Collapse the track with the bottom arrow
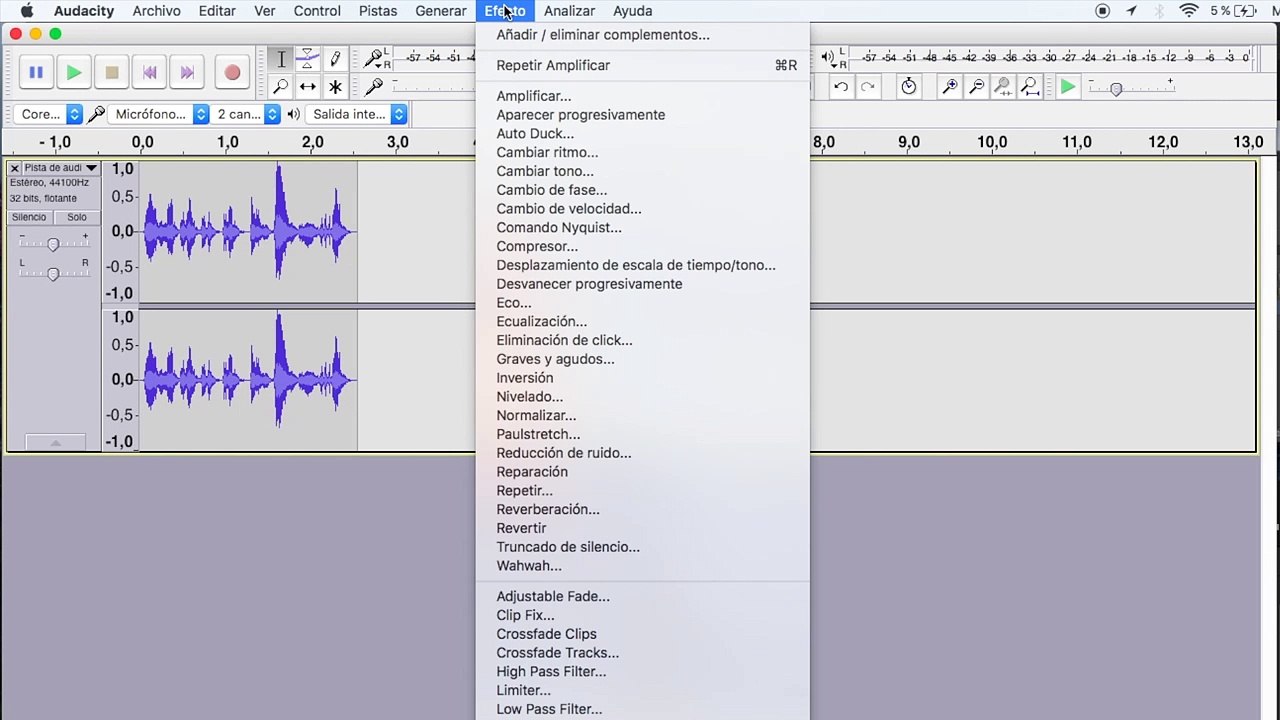This screenshot has width=1280, height=720. [55, 442]
